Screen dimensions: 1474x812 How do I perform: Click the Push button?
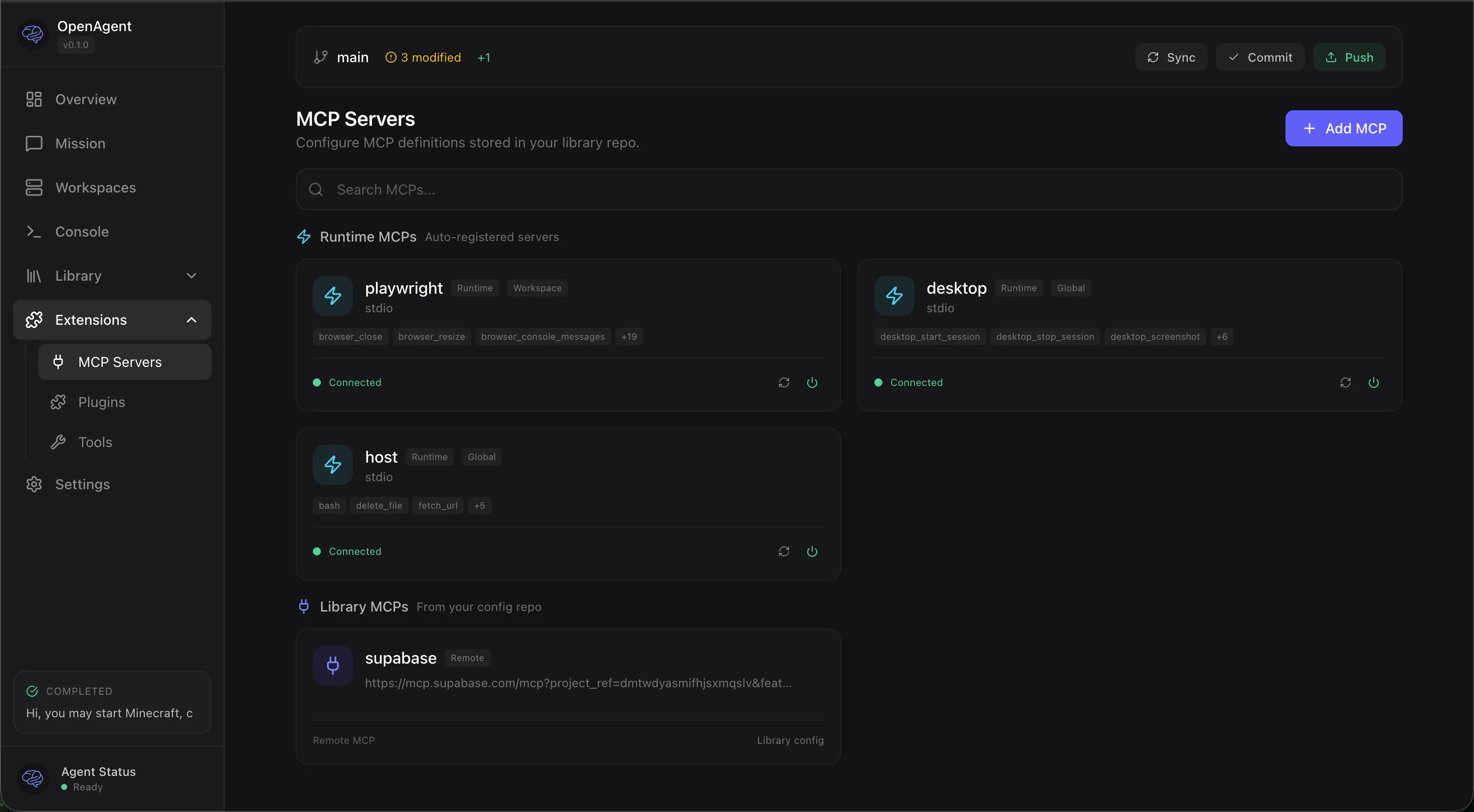coord(1349,57)
